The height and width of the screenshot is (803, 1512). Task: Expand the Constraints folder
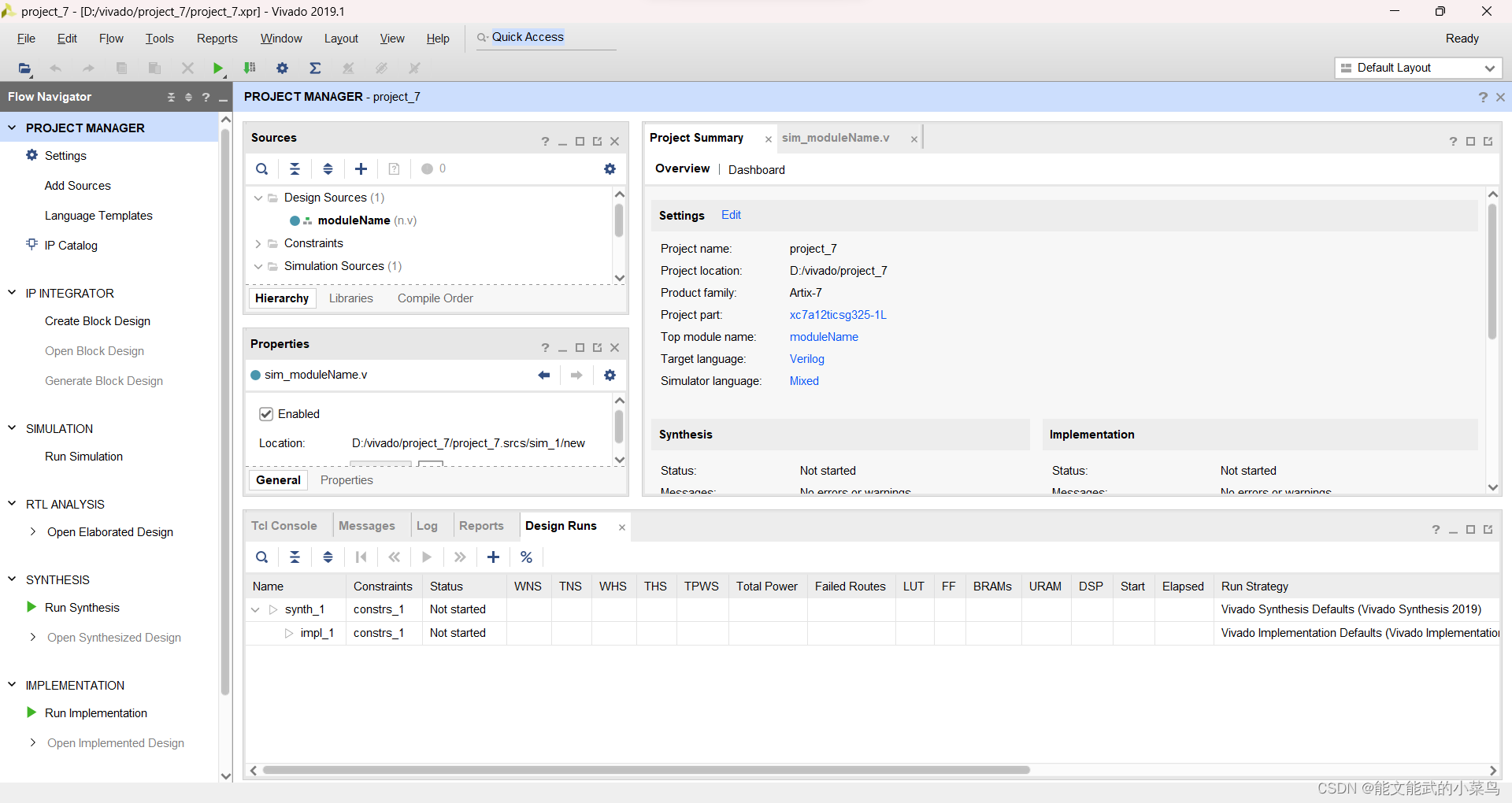click(258, 243)
